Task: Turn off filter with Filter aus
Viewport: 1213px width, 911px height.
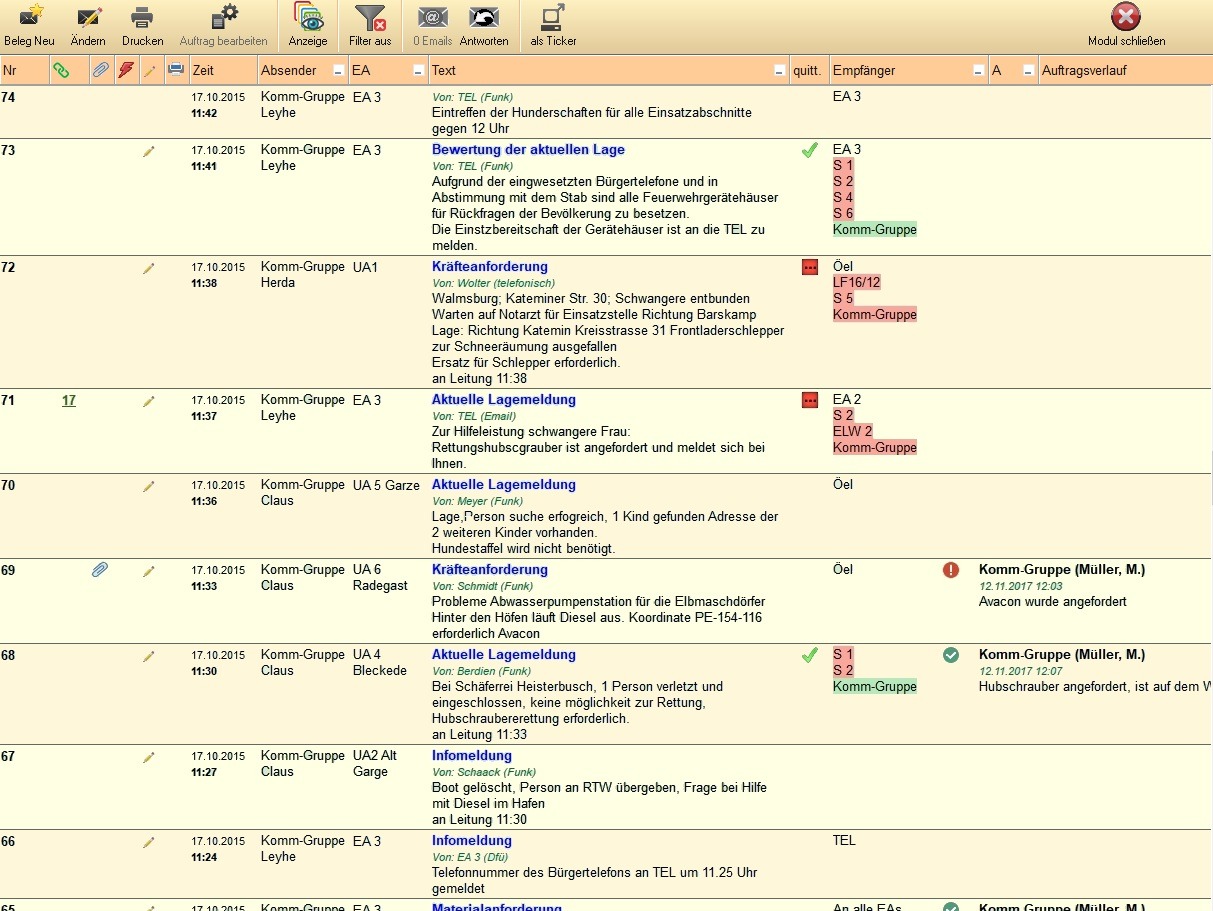Action: 369,18
